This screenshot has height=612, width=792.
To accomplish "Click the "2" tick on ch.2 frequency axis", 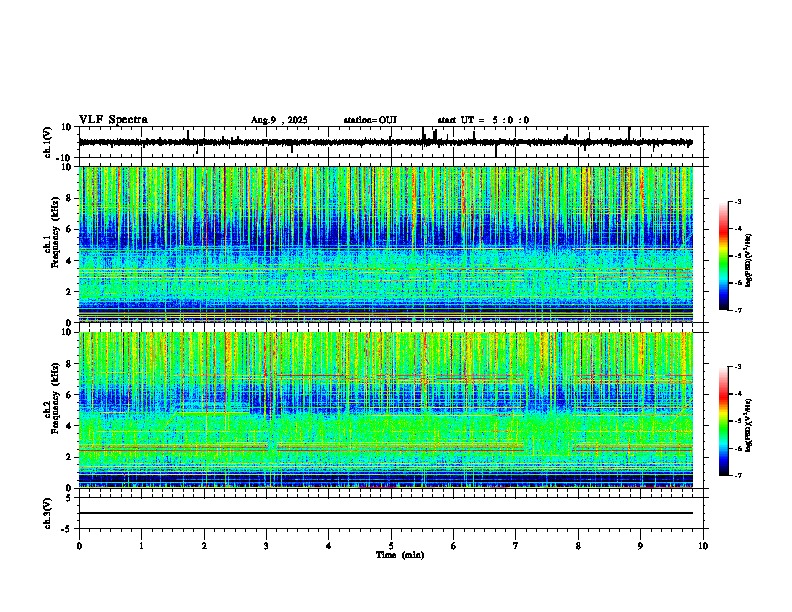I will 70,457.
